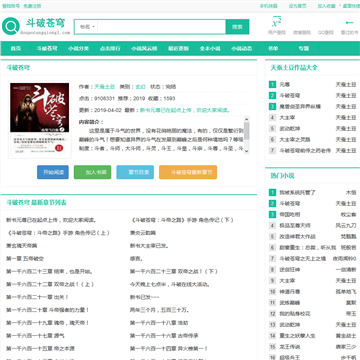Click the magnifier site logo icon
This screenshot has width=360, height=360.
pyautogui.click(x=11, y=26)
